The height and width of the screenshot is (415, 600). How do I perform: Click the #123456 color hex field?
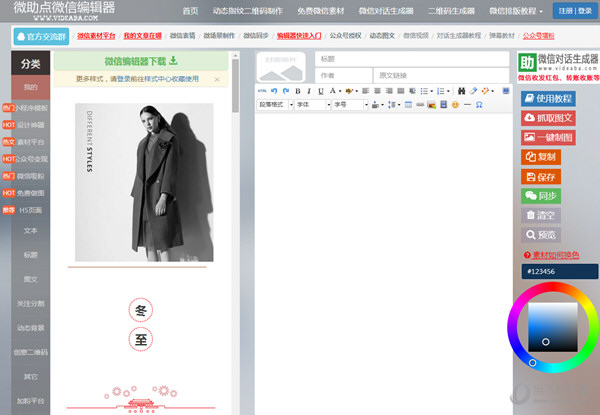pos(559,271)
